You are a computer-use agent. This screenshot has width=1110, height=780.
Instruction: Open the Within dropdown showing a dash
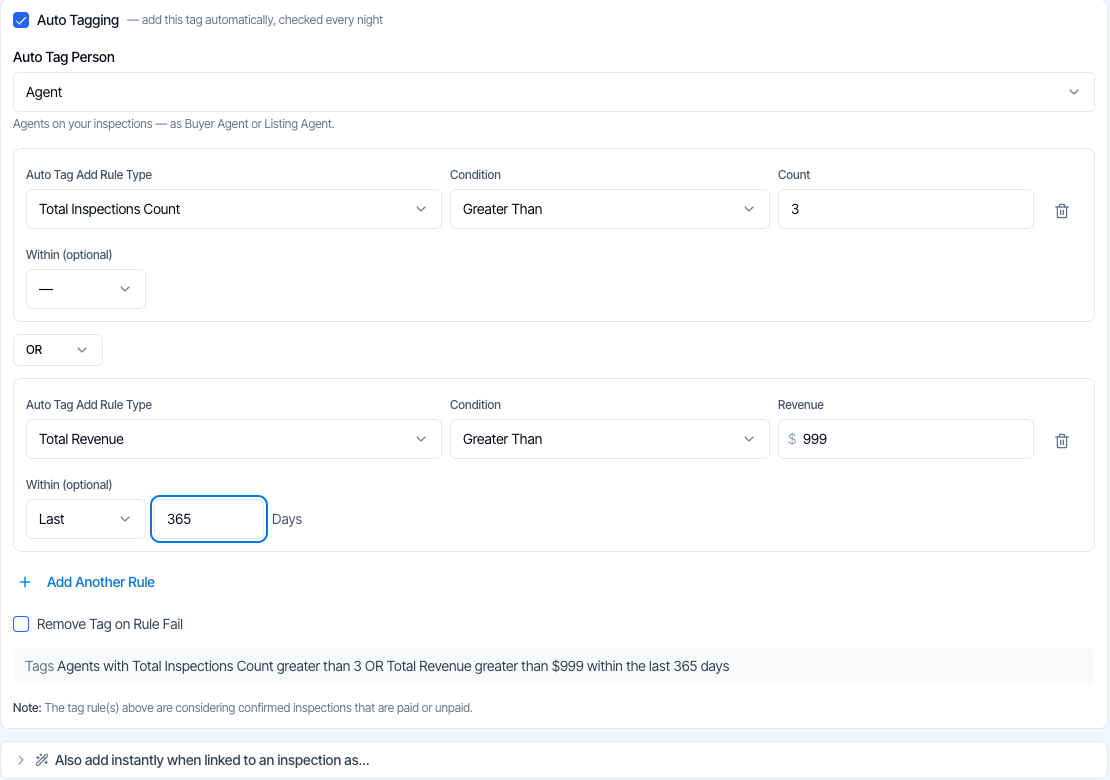tap(86, 289)
